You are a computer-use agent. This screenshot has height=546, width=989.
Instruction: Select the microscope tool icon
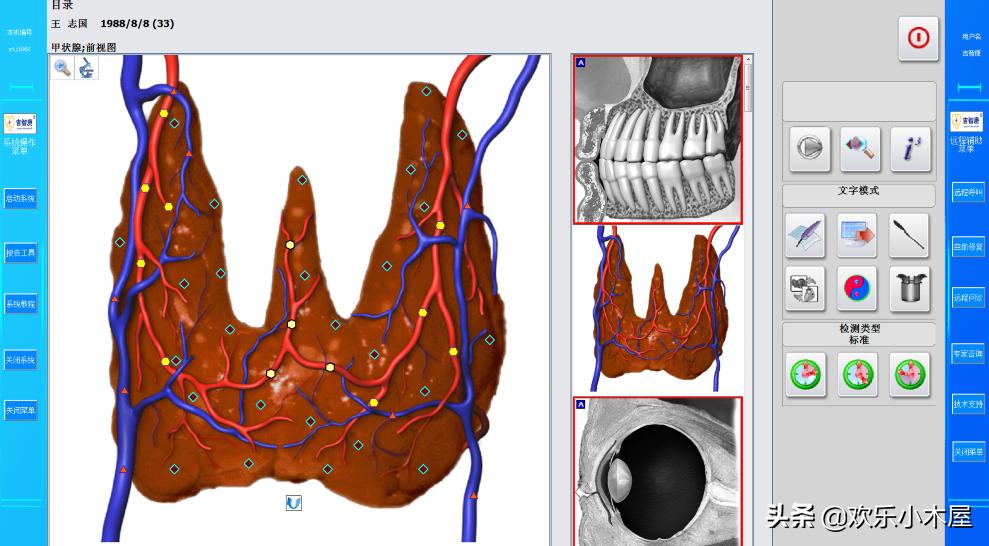(87, 67)
